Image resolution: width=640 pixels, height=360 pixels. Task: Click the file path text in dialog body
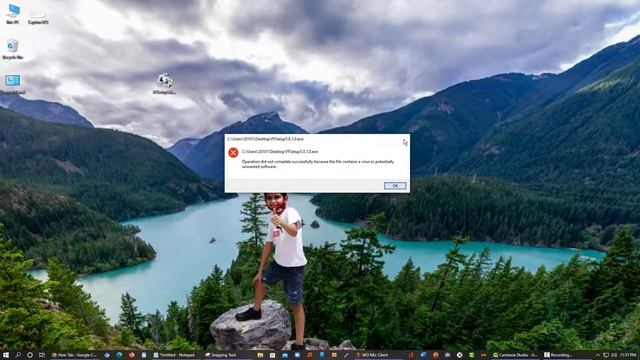280,151
